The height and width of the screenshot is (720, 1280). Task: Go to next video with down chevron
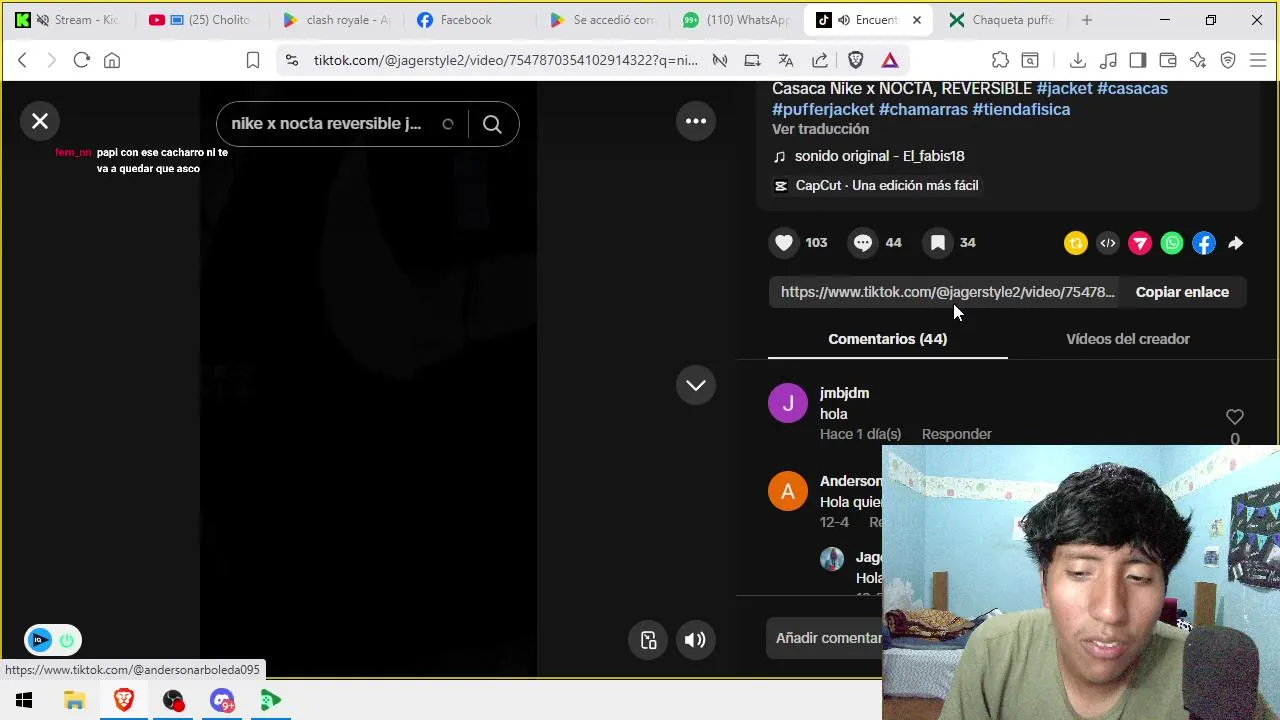click(696, 385)
